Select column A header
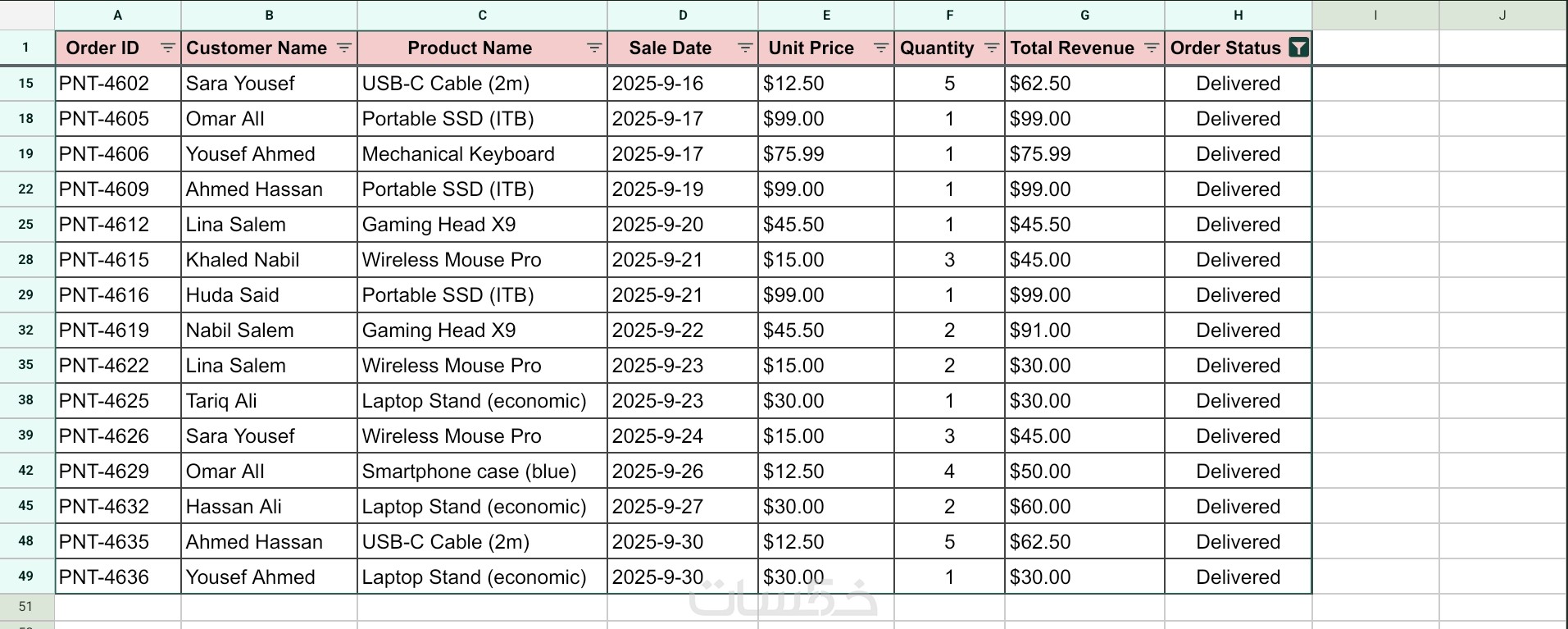 [118, 15]
